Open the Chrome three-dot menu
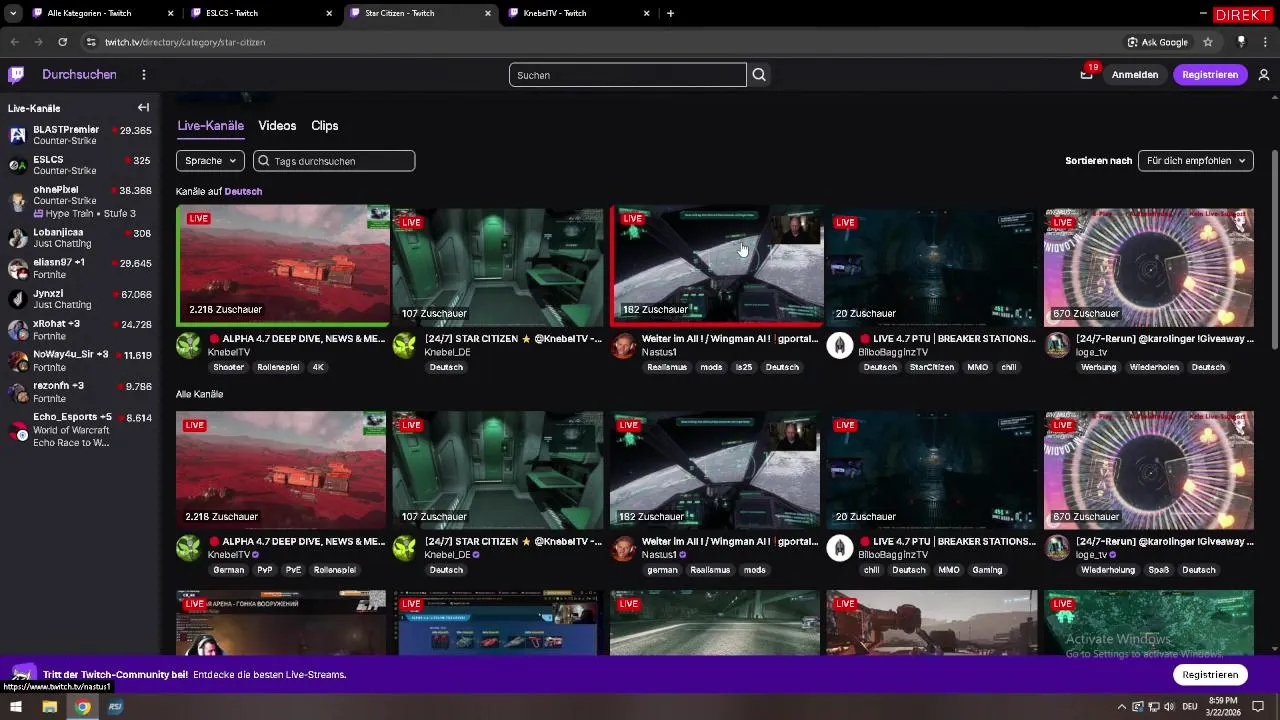1280x720 pixels. coord(1265,42)
